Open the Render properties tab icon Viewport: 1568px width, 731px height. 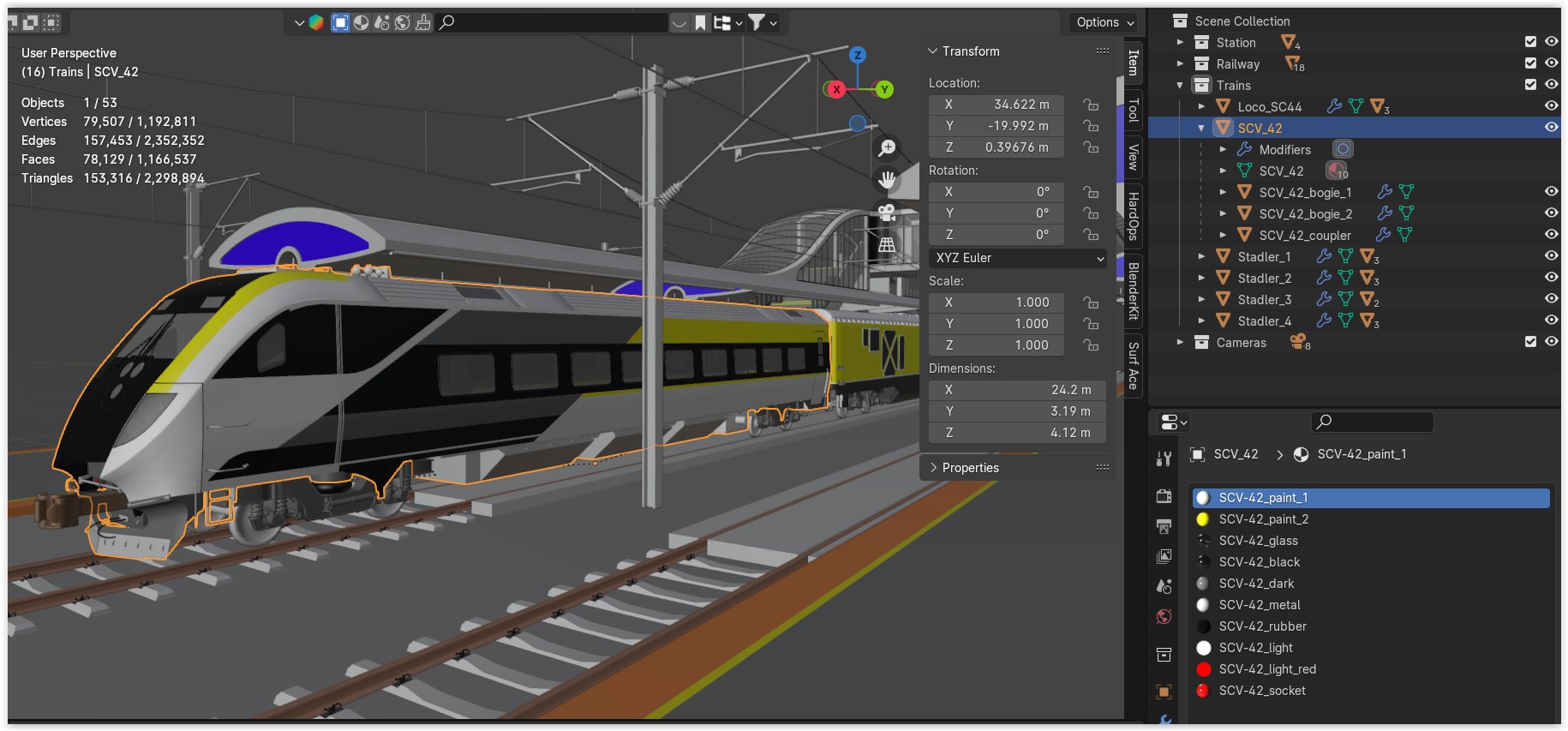[x=1164, y=496]
